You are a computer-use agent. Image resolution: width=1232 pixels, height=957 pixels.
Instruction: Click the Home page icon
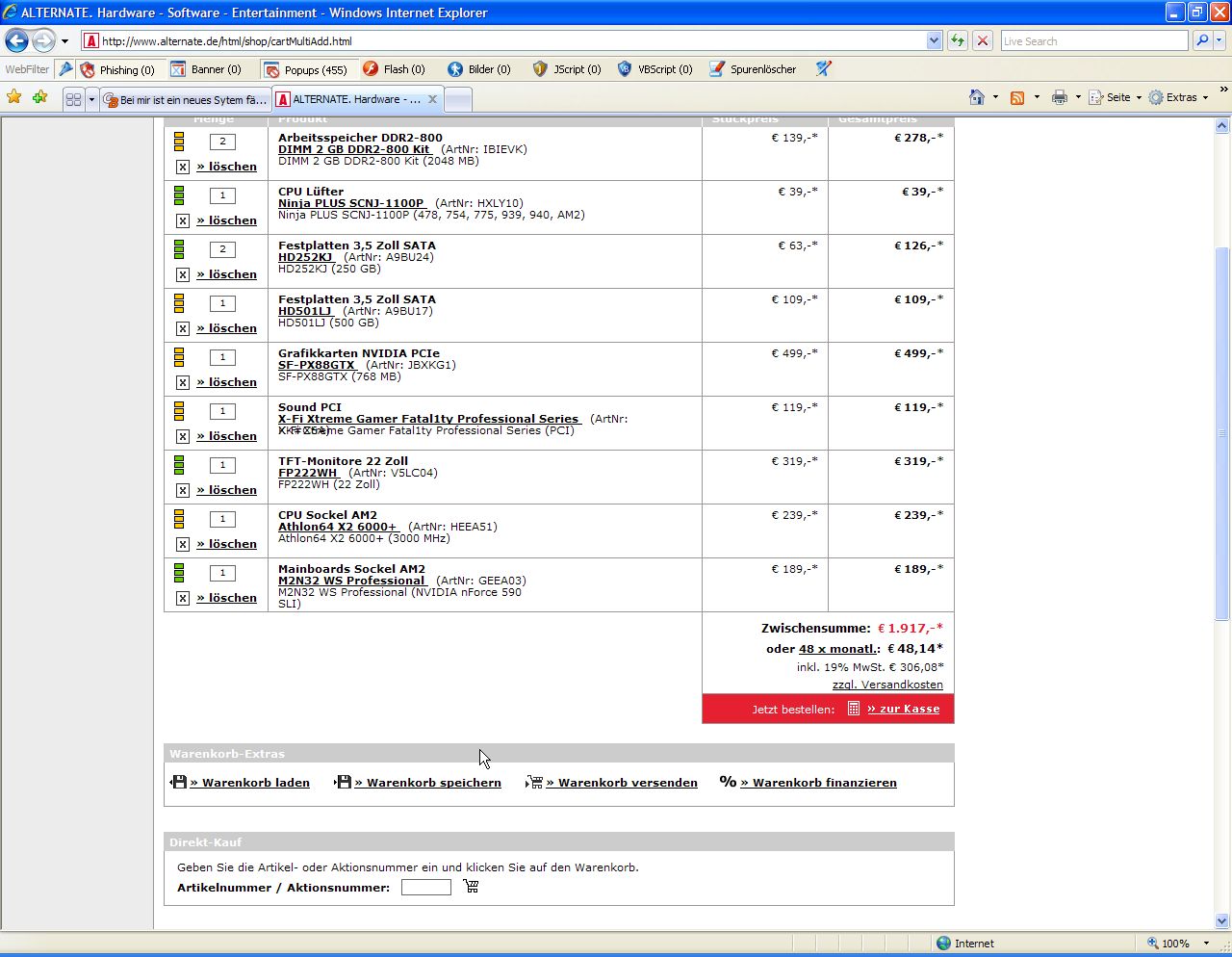pyautogui.click(x=977, y=97)
